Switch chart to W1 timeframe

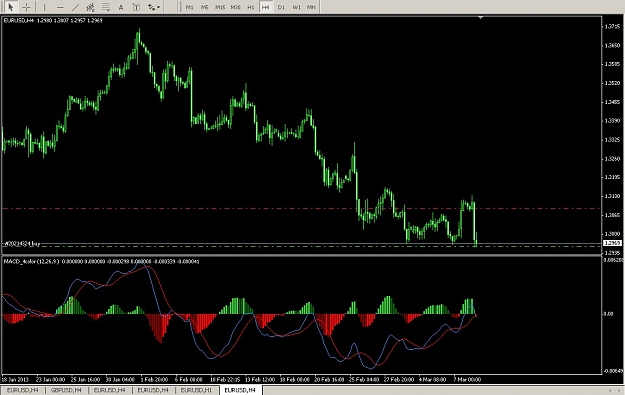[297, 7]
